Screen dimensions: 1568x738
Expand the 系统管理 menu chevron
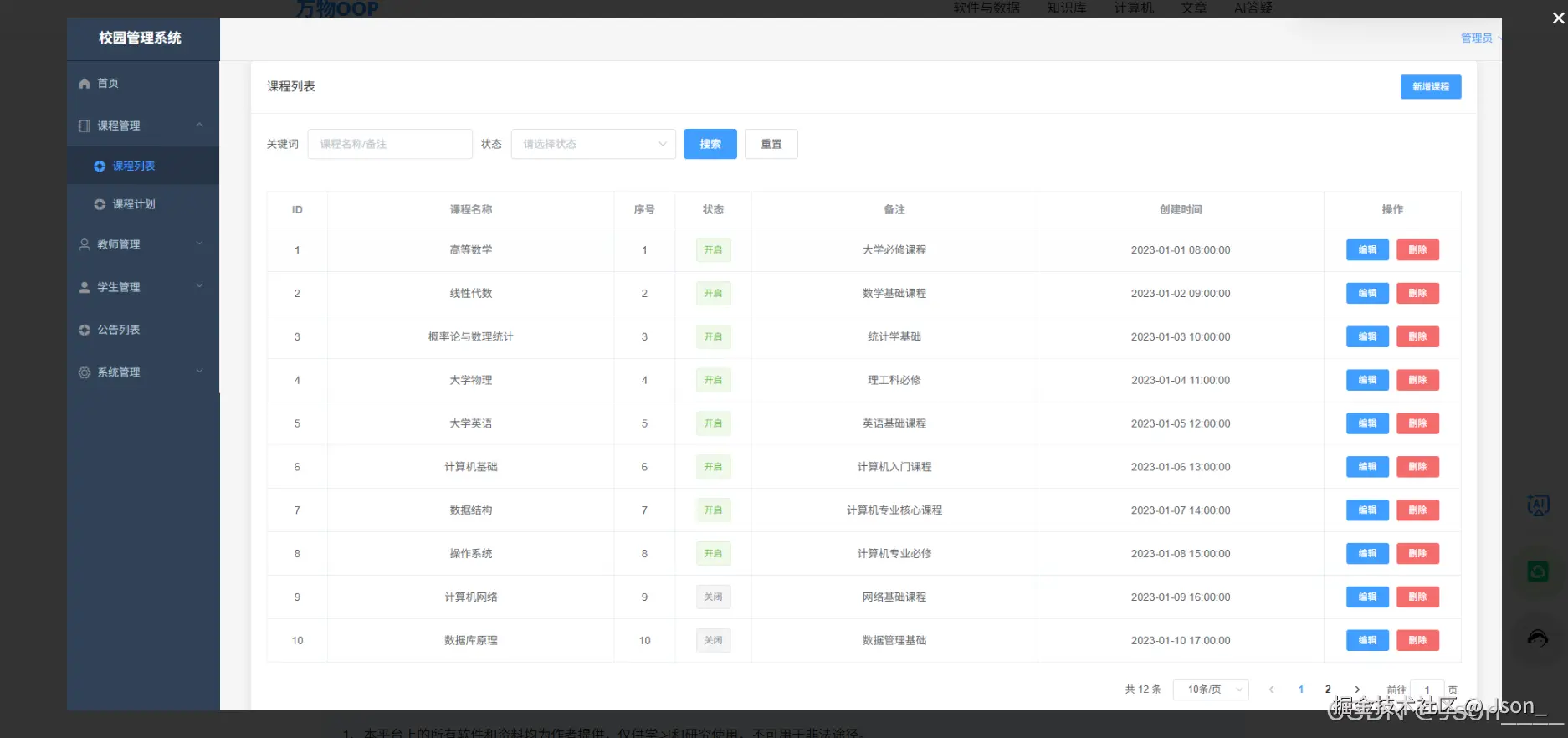coord(199,372)
